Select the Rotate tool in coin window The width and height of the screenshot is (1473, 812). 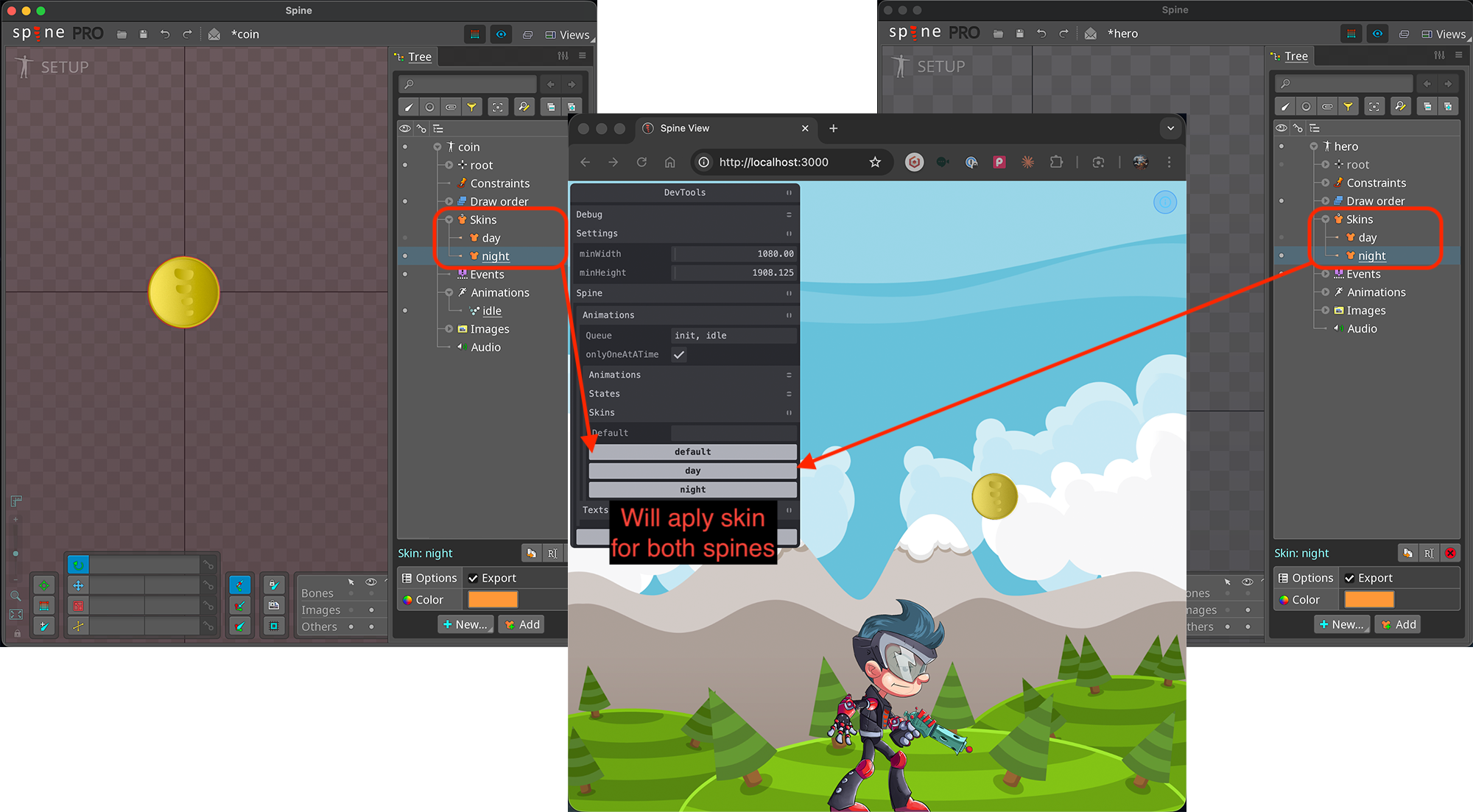pyautogui.click(x=78, y=565)
